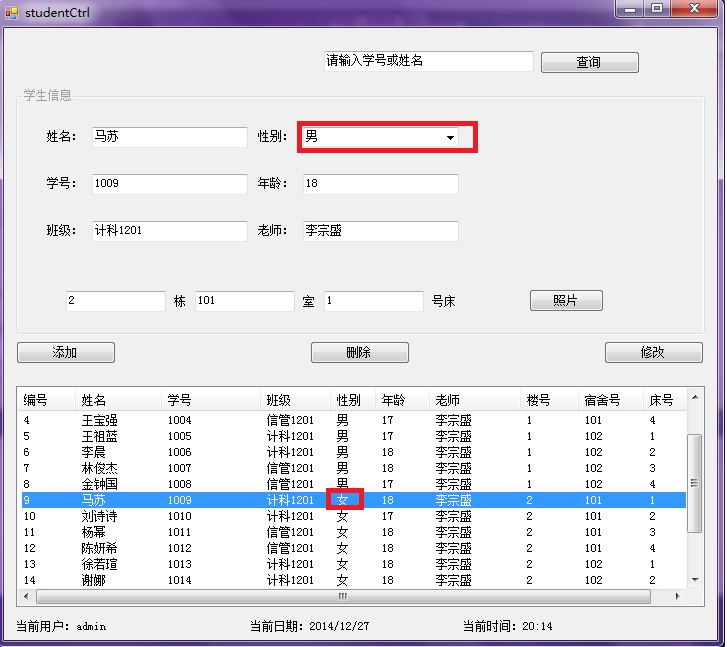727x647 pixels.
Task: Click the 照片 photo button
Action: pyautogui.click(x=566, y=301)
